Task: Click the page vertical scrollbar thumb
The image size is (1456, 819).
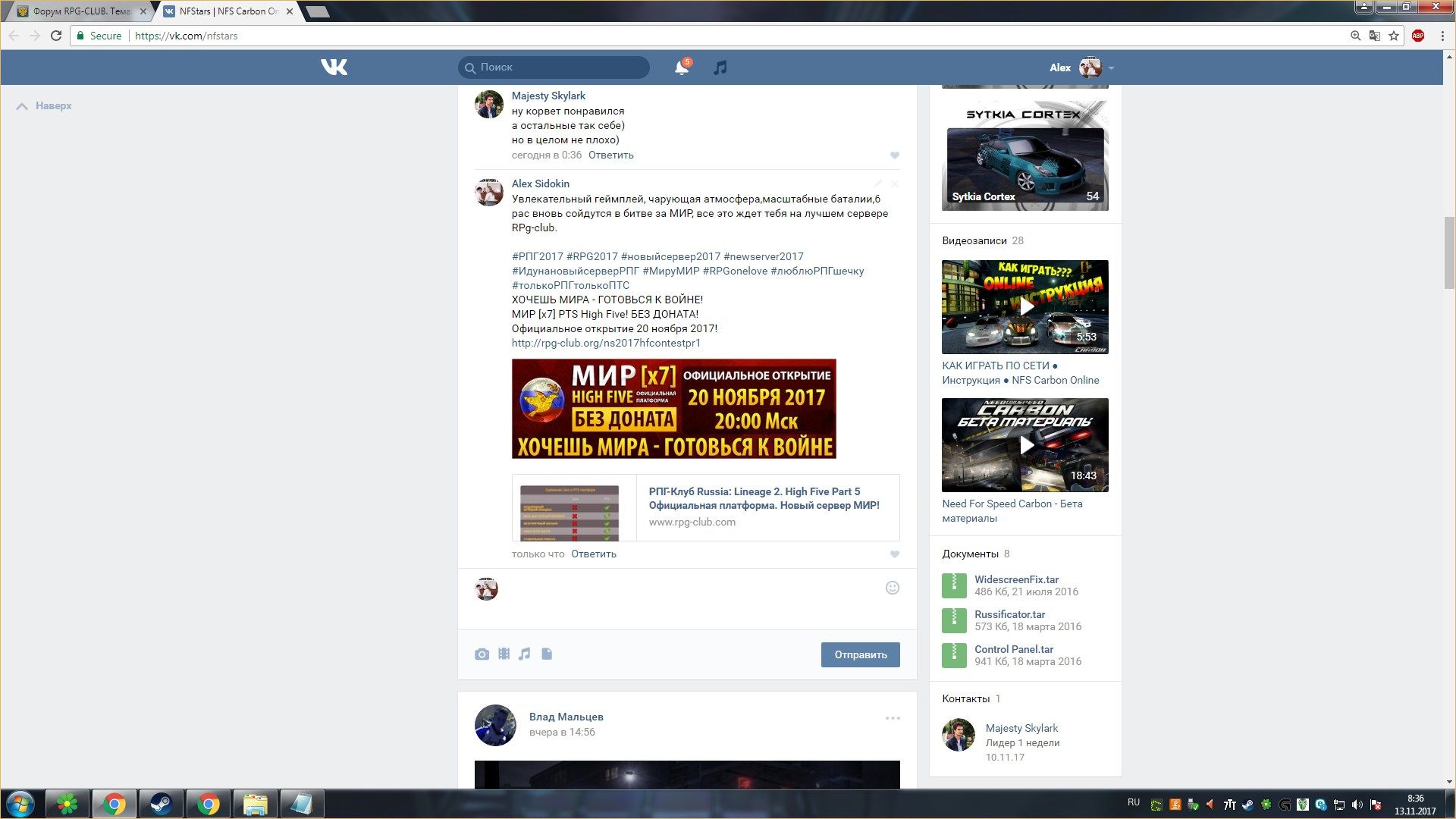Action: click(x=1449, y=252)
